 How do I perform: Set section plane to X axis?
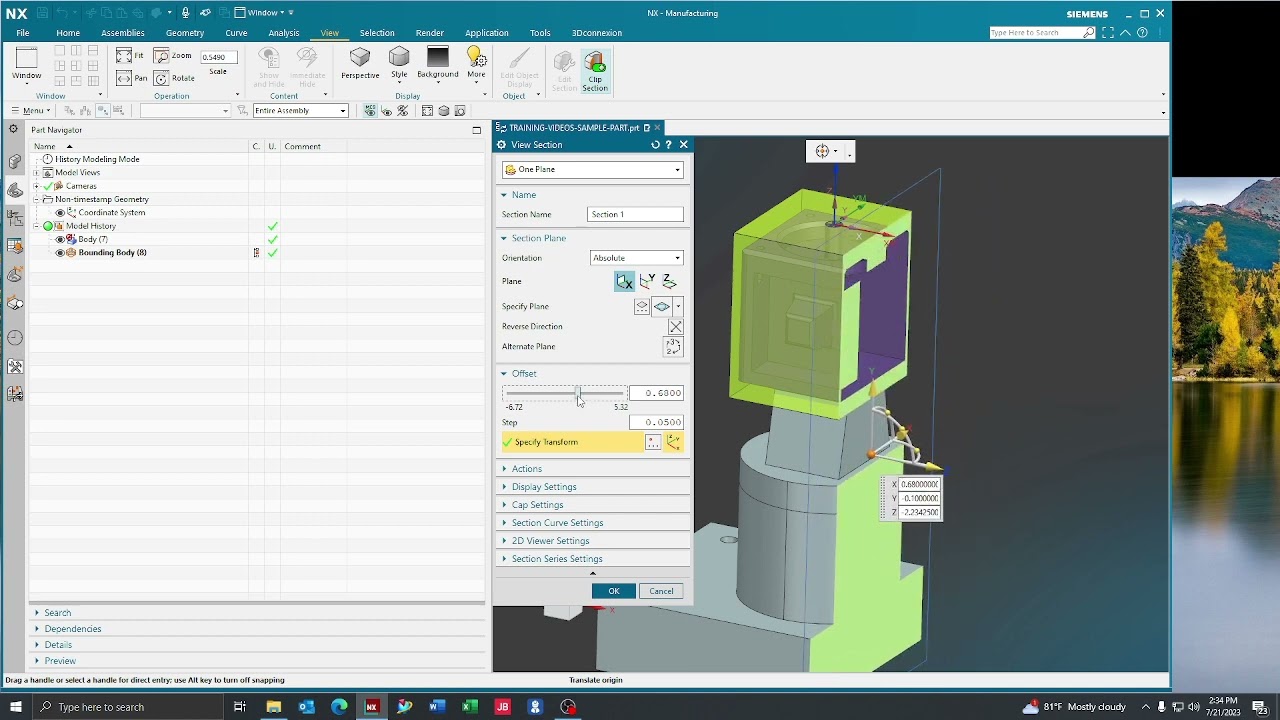pos(624,282)
